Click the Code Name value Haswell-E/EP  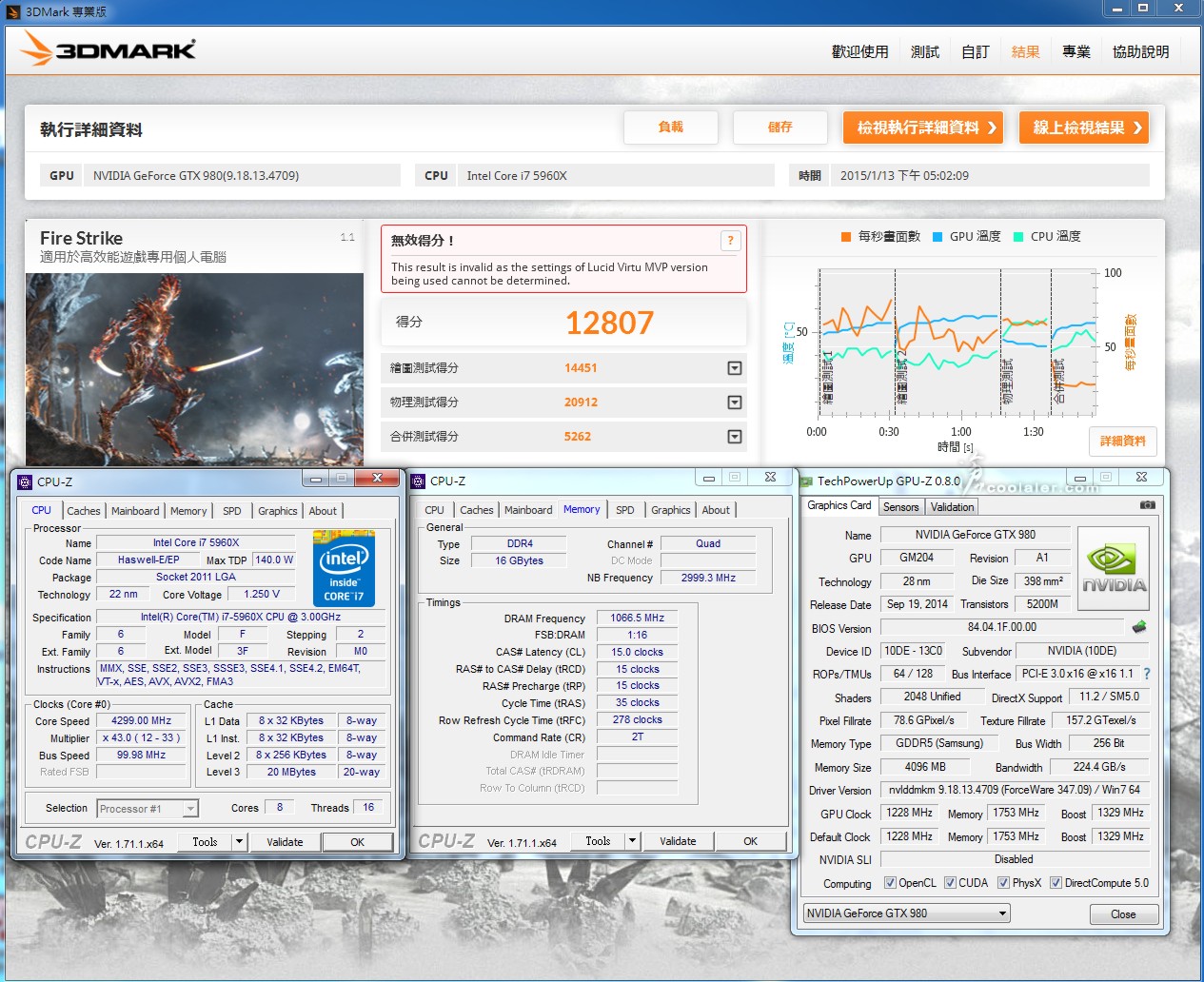tap(148, 560)
